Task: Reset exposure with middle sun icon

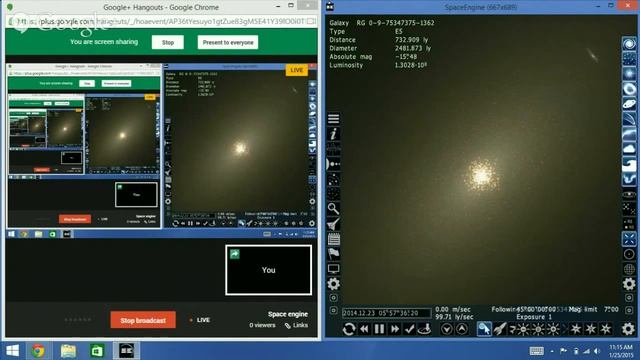Action: 538,329
